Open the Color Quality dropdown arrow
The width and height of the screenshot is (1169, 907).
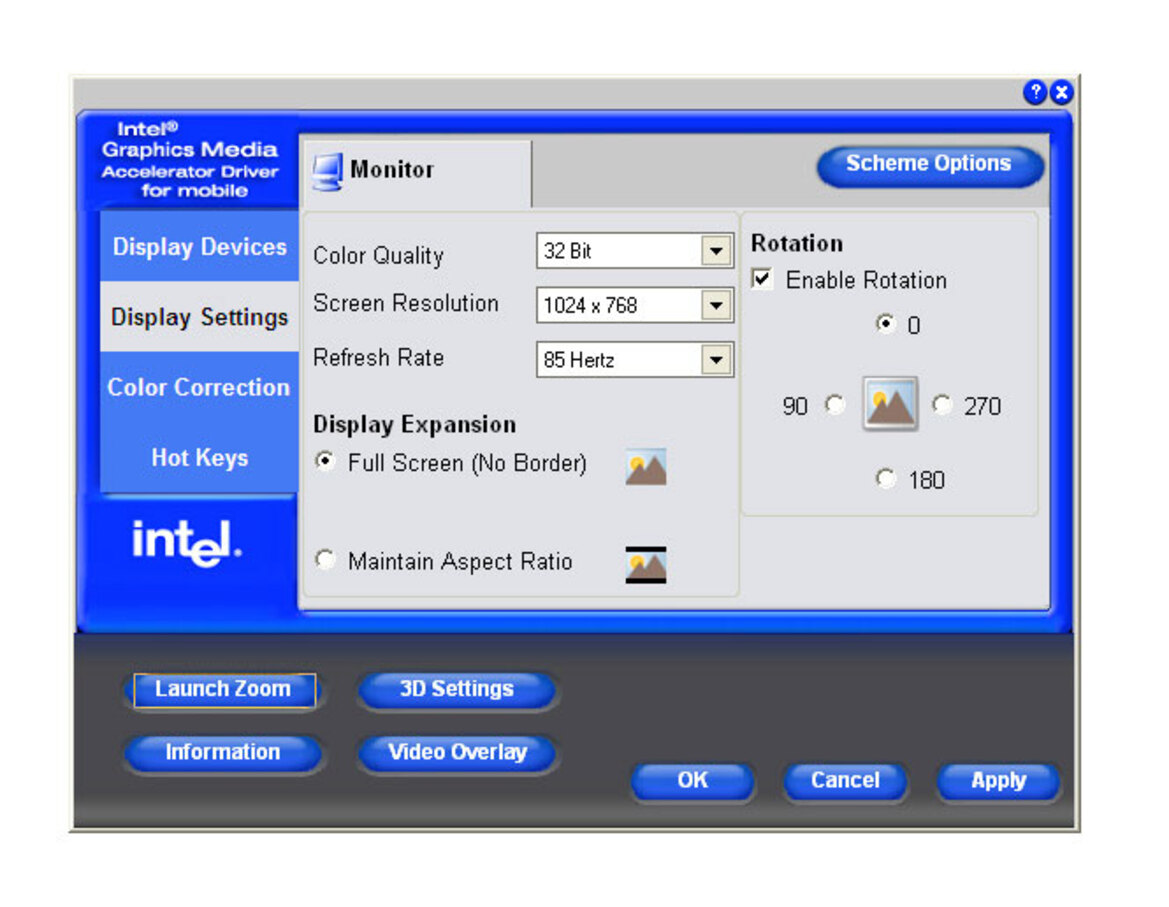coord(716,251)
